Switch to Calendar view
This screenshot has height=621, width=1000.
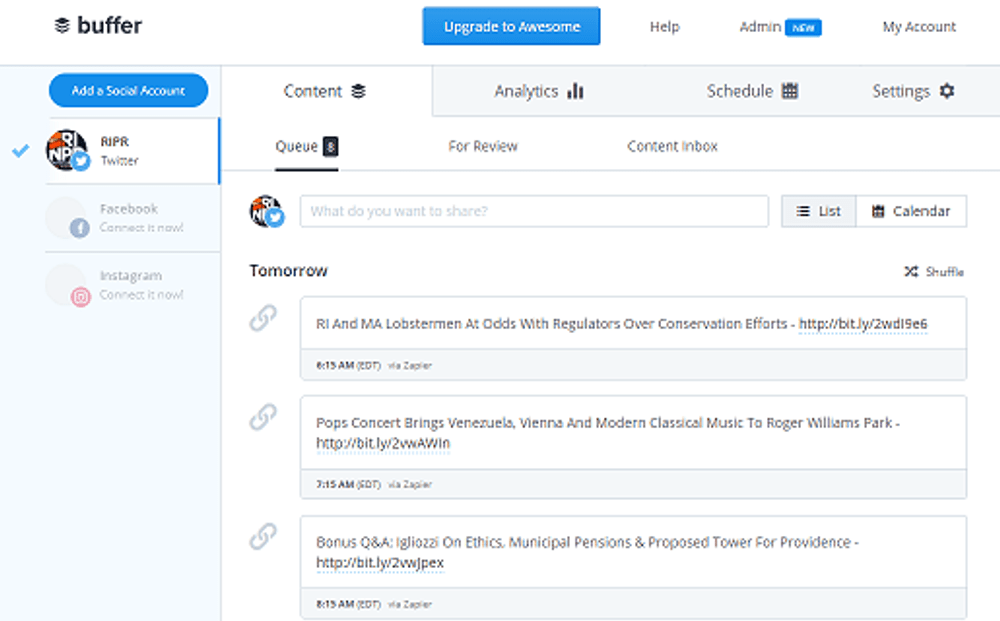[x=911, y=211]
